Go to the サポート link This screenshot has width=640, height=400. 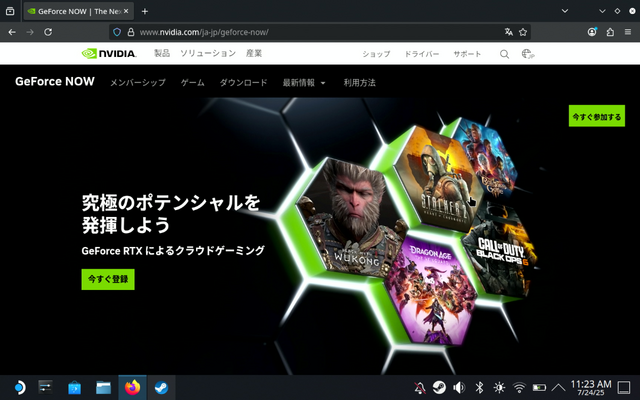pyautogui.click(x=467, y=54)
